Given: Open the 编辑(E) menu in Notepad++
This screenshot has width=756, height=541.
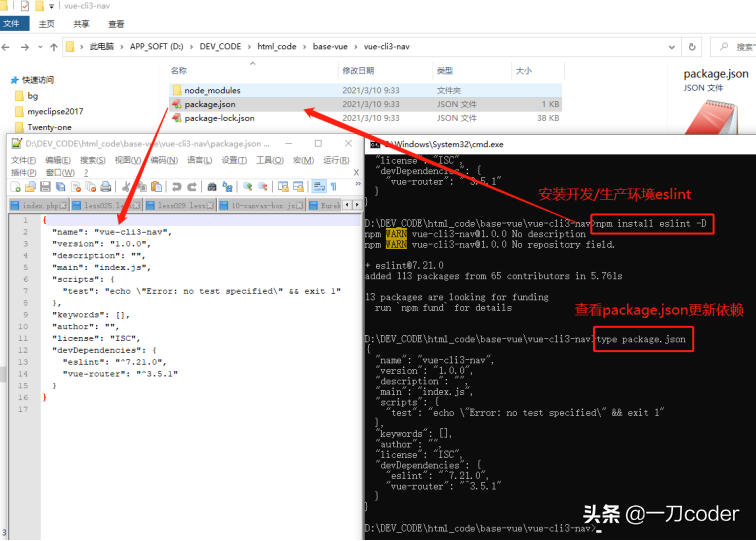Looking at the screenshot, I should pos(58,160).
